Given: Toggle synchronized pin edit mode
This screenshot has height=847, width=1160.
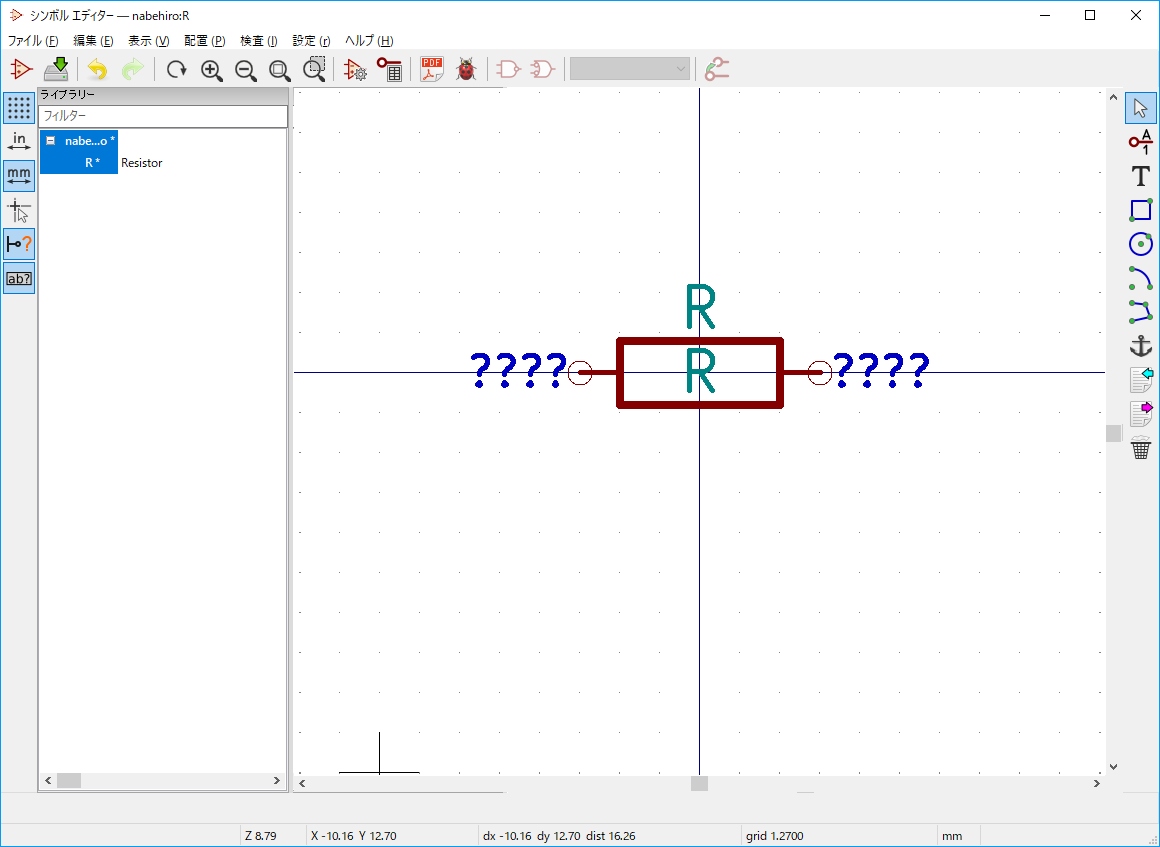Looking at the screenshot, I should pyautogui.click(x=717, y=70).
